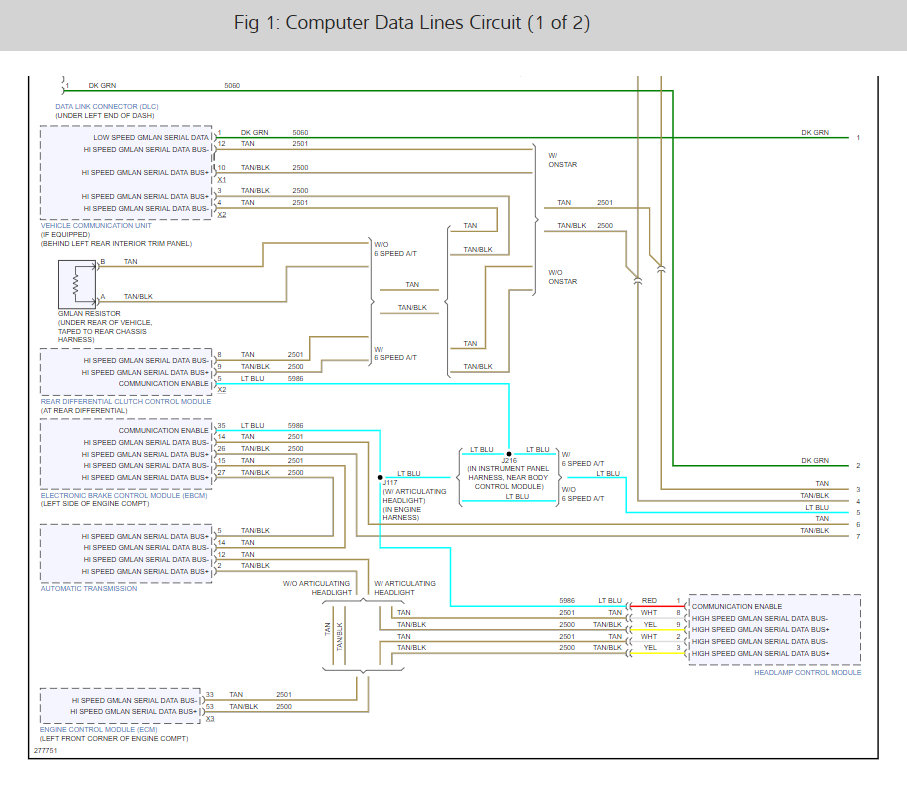Select the "(AT REAR DIFFERENTIAL)" note

coord(84,411)
